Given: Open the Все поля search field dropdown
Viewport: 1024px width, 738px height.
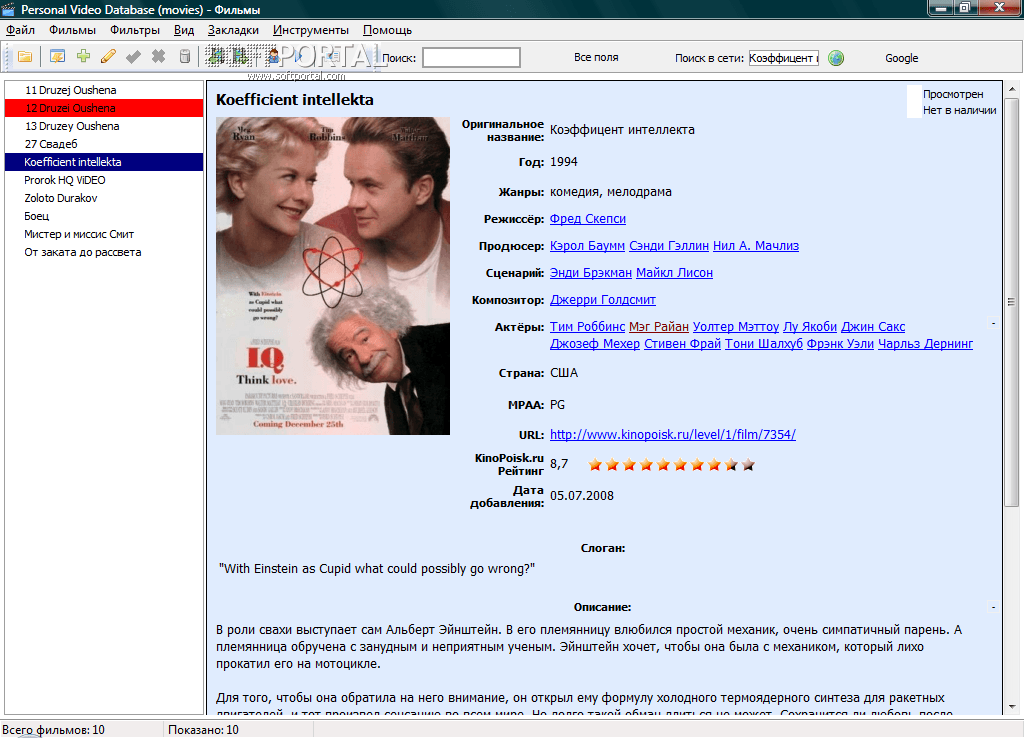Looking at the screenshot, I should pos(596,57).
